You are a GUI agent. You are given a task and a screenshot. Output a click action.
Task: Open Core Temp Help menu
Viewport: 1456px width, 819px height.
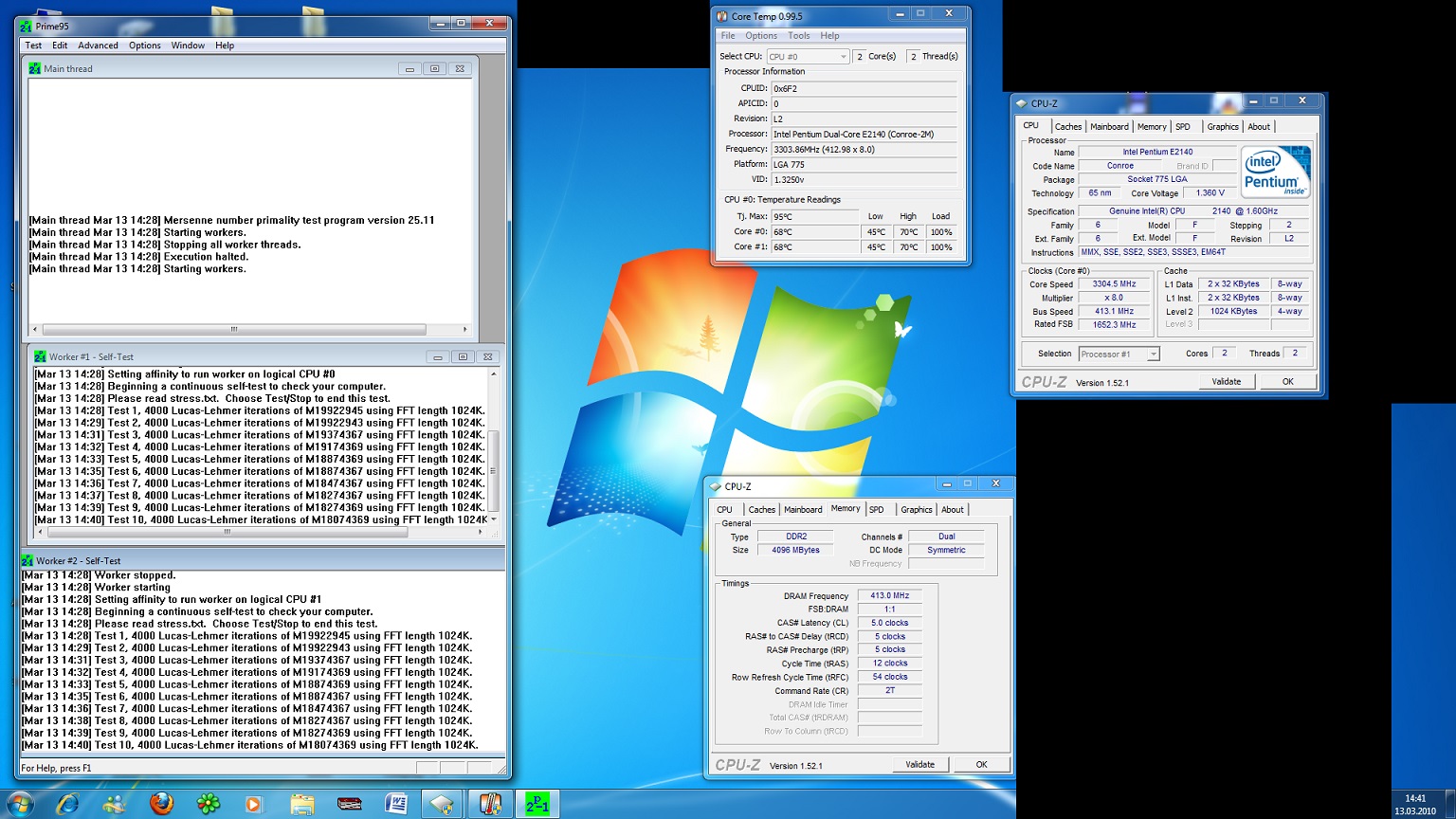coord(829,36)
